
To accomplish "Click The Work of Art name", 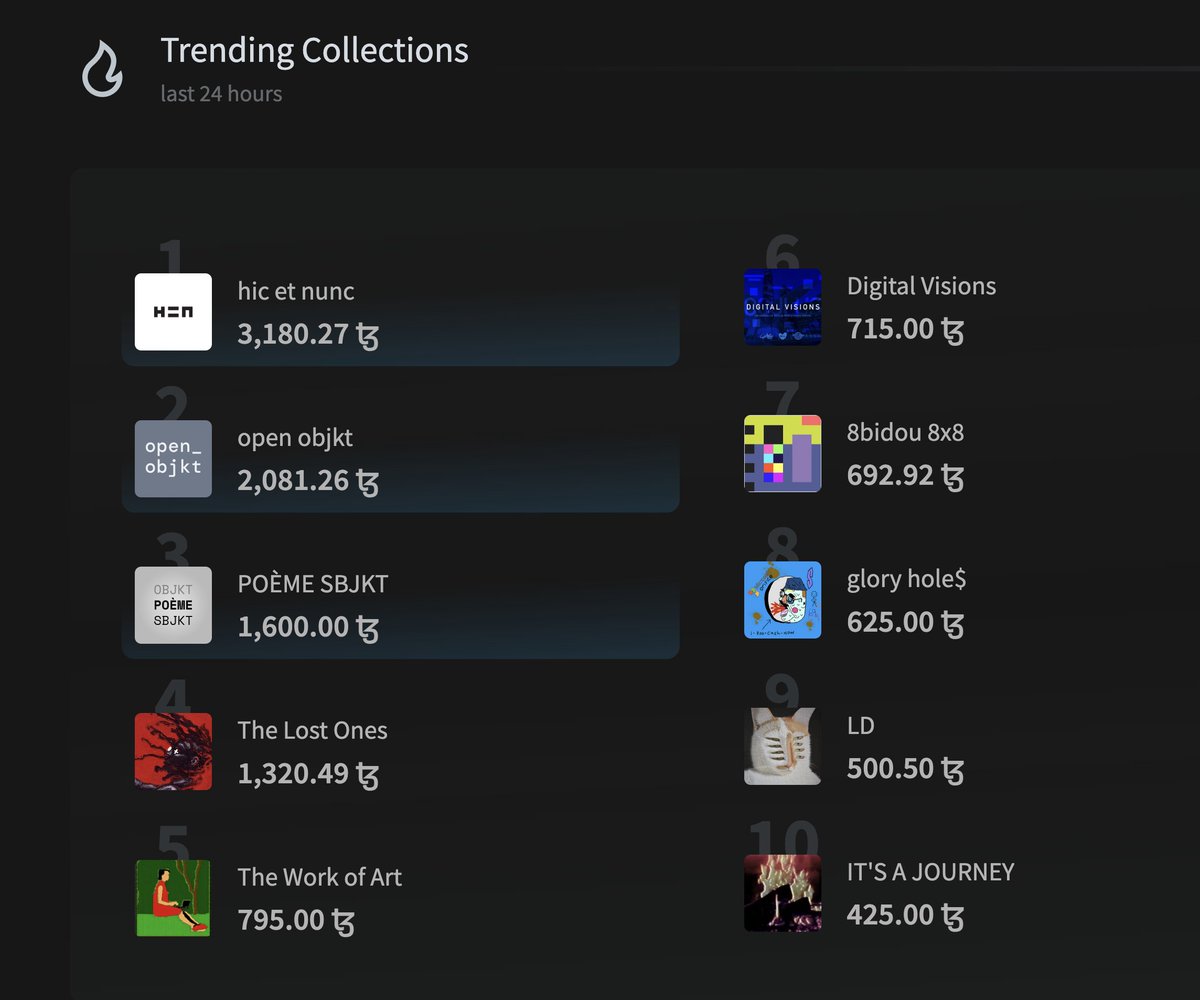I will pyautogui.click(x=319, y=877).
